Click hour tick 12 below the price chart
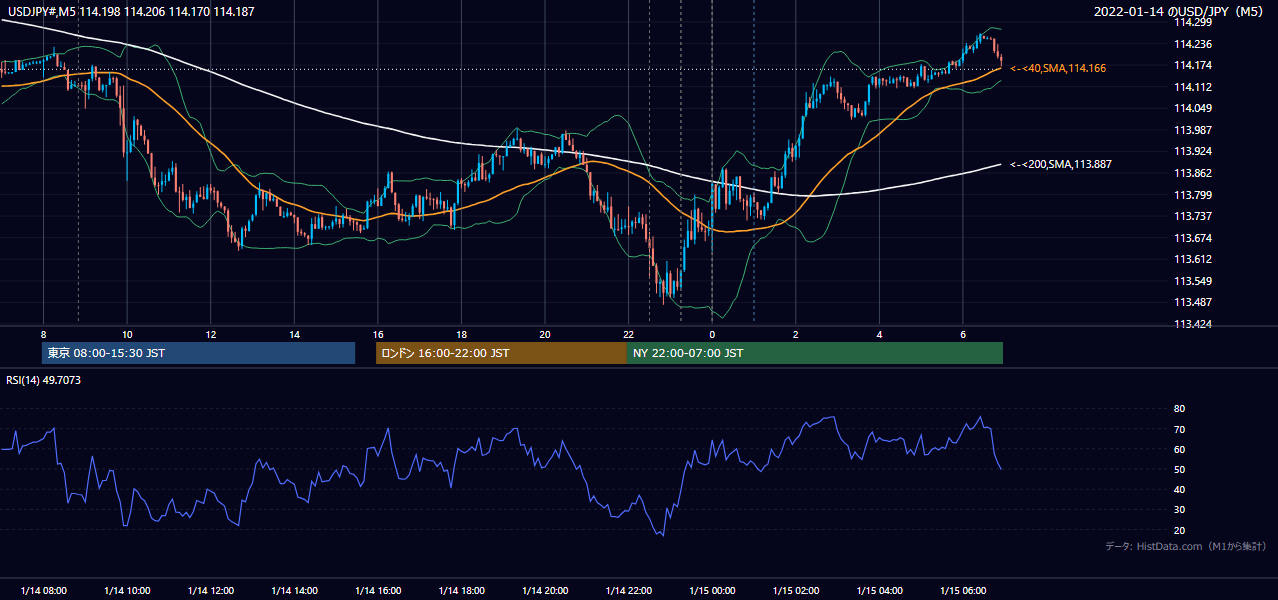 [x=210, y=333]
